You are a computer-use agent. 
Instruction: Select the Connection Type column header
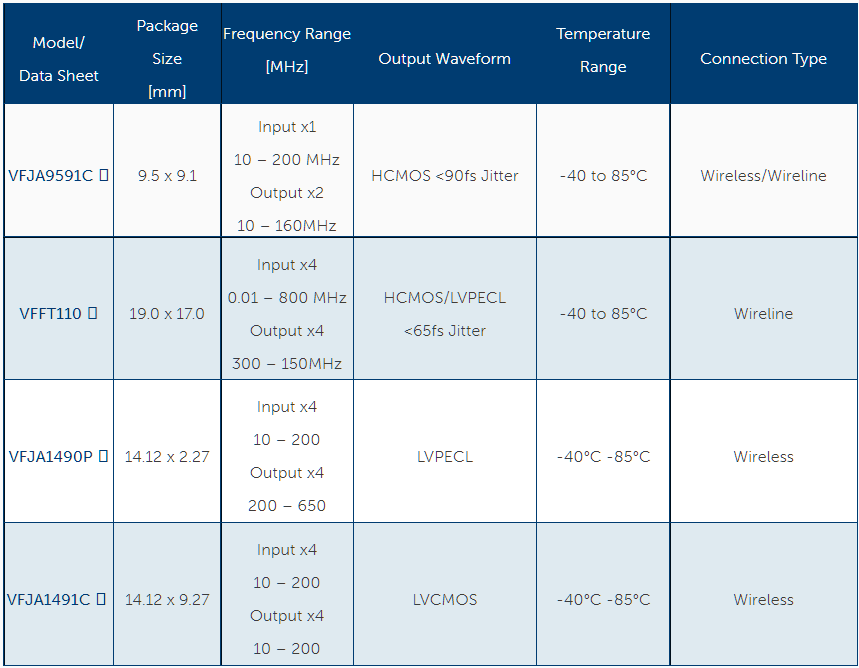click(763, 58)
